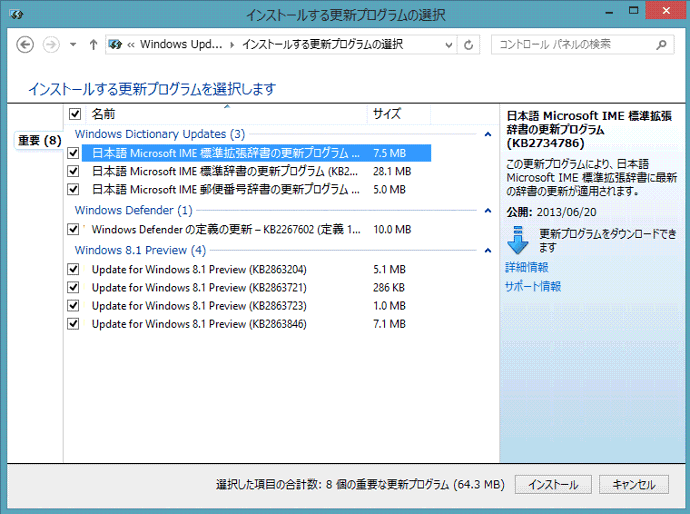Click the インストール button
690x514 pixels.
tap(553, 485)
